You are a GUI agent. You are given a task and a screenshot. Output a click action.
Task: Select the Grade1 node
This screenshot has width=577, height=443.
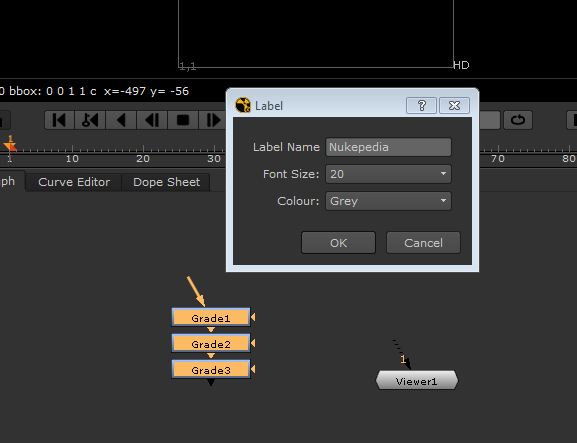(211, 318)
